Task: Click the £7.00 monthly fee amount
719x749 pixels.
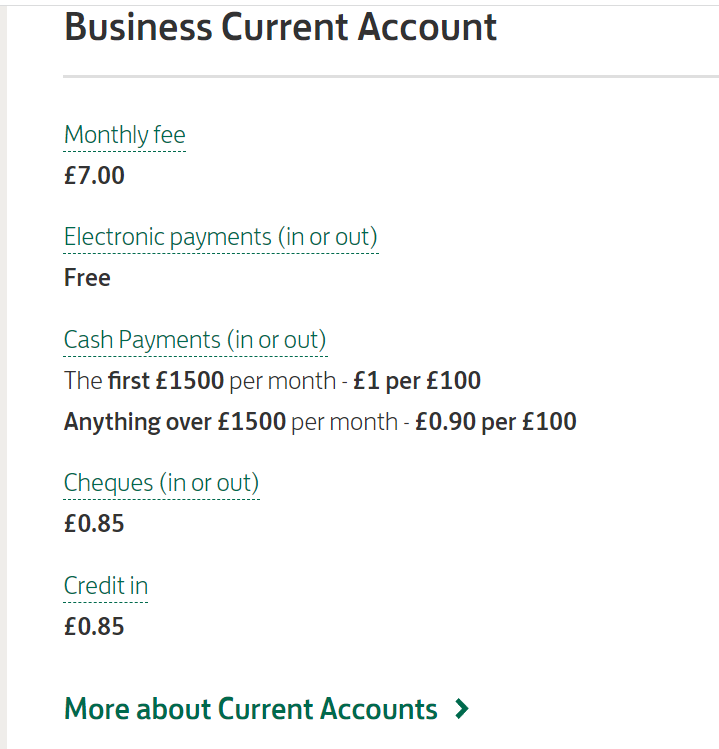Action: click(x=94, y=176)
